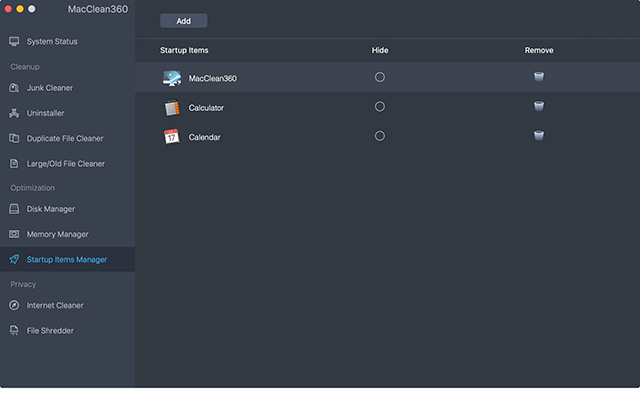Click the Startup Items Manager rocket icon
The height and width of the screenshot is (398, 640).
14,259
